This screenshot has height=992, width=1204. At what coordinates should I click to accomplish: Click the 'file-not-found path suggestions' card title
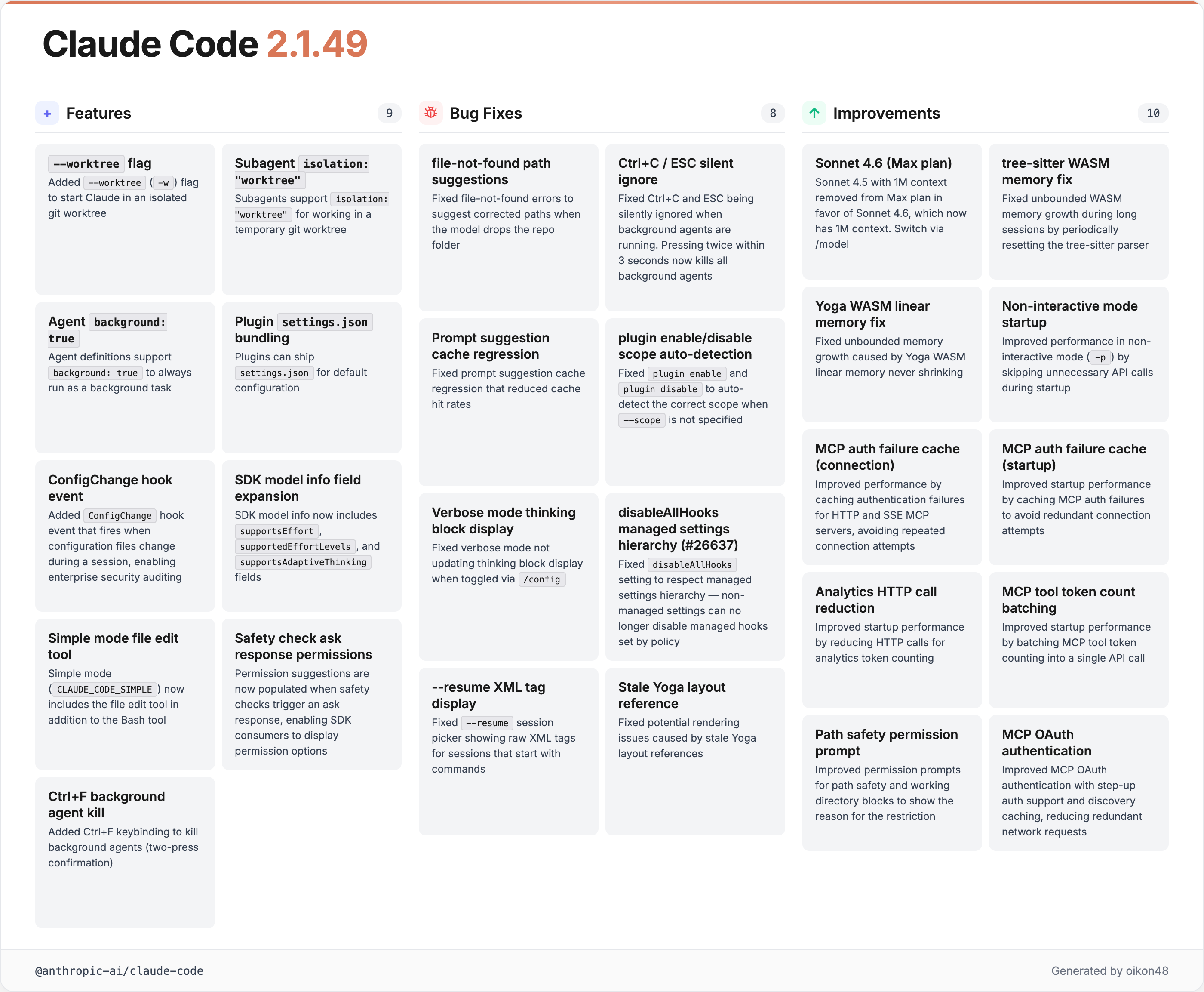(491, 172)
